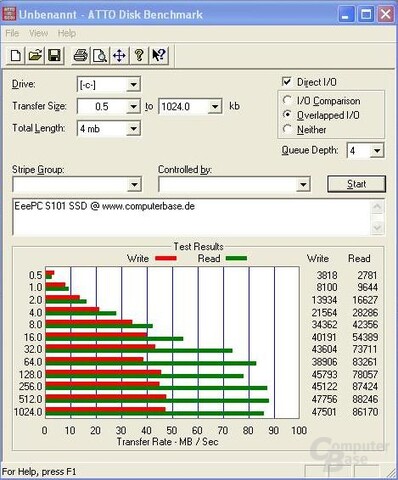This screenshot has height=480, width=398.
Task: Click the 1024.0 row write value 47501
Action: (324, 412)
